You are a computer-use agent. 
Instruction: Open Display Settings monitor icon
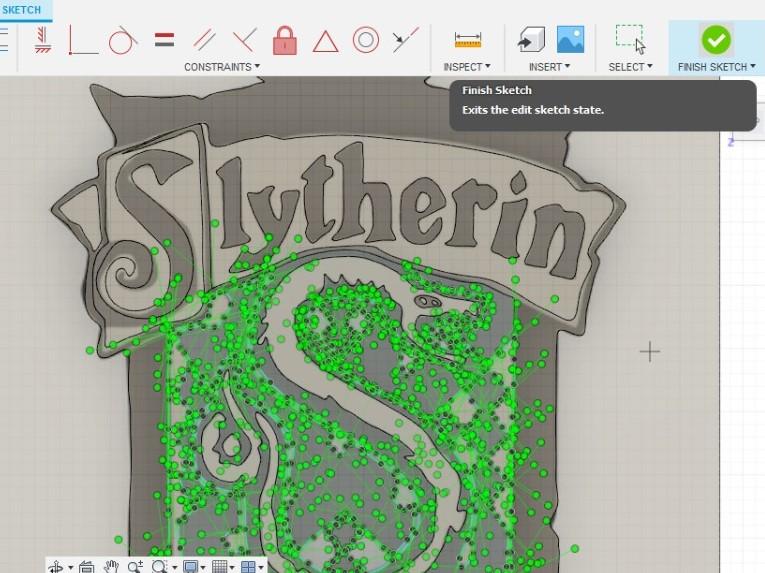point(190,567)
